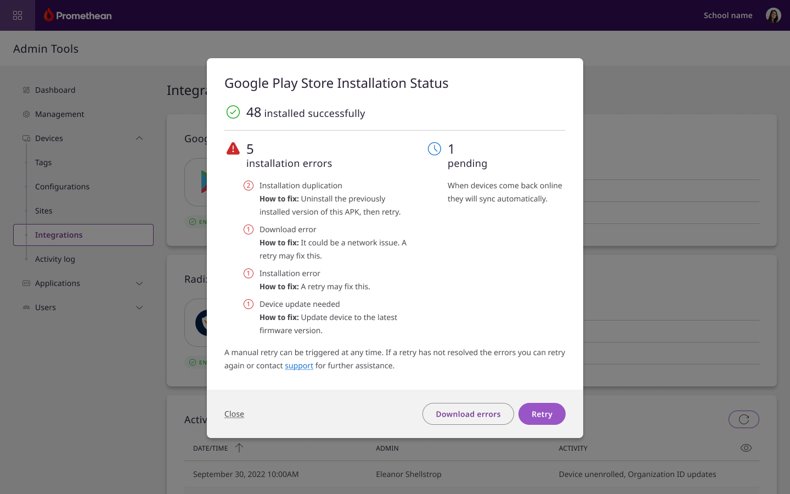The image size is (790, 494).
Task: Click the green success checkmark icon
Action: click(x=233, y=112)
